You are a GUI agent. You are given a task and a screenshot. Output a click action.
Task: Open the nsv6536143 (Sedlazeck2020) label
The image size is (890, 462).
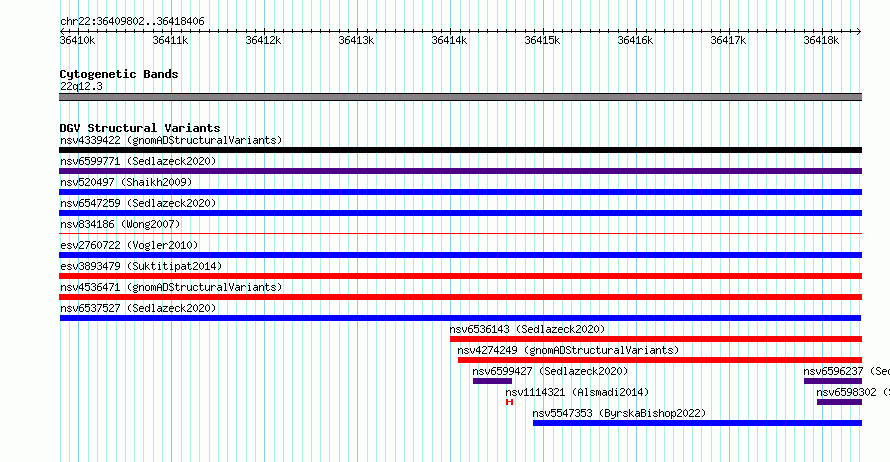pos(527,329)
